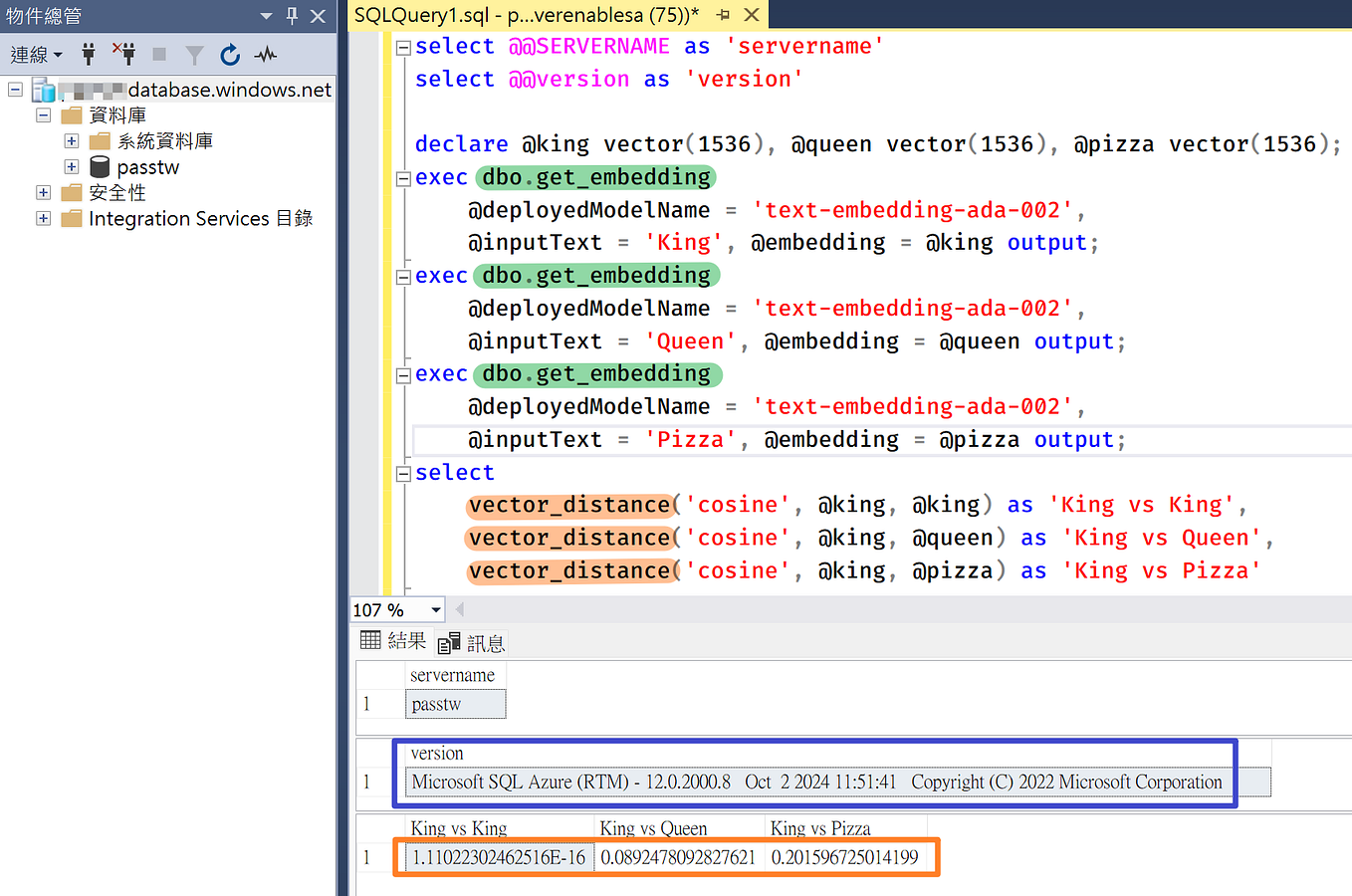Click the grid icon on the 結果 tab

point(371,641)
